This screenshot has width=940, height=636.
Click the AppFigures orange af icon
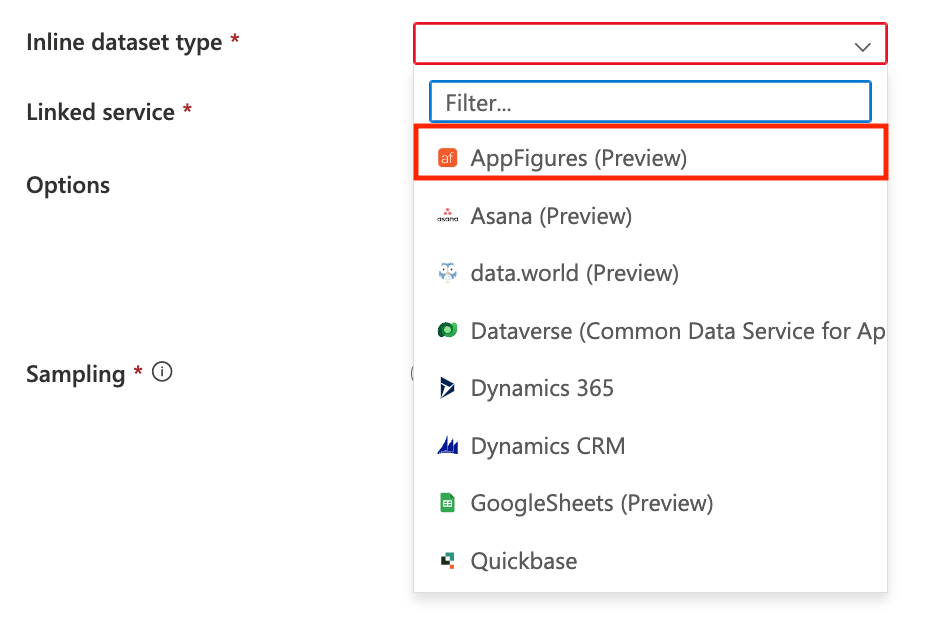point(447,158)
